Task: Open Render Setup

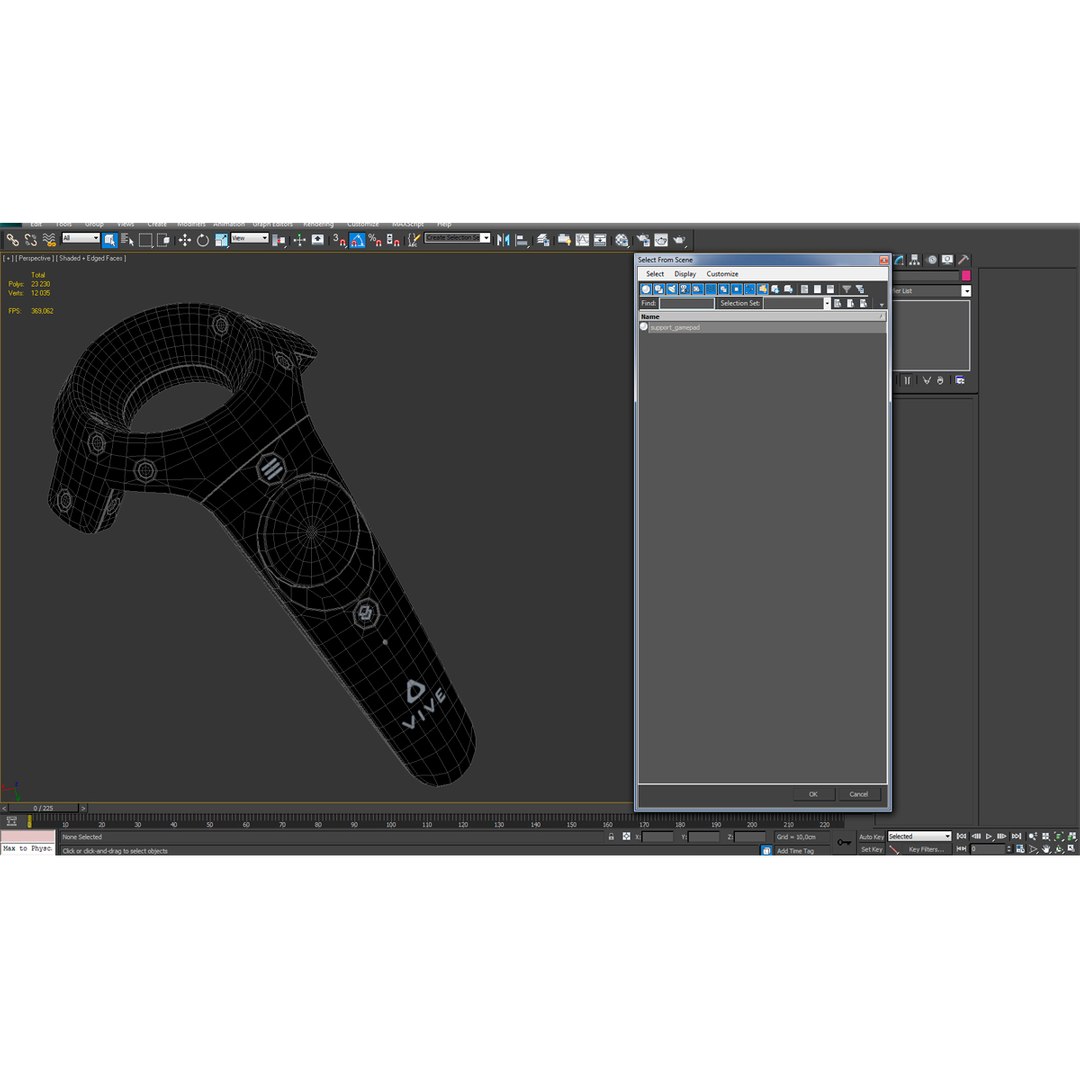Action: coord(643,240)
